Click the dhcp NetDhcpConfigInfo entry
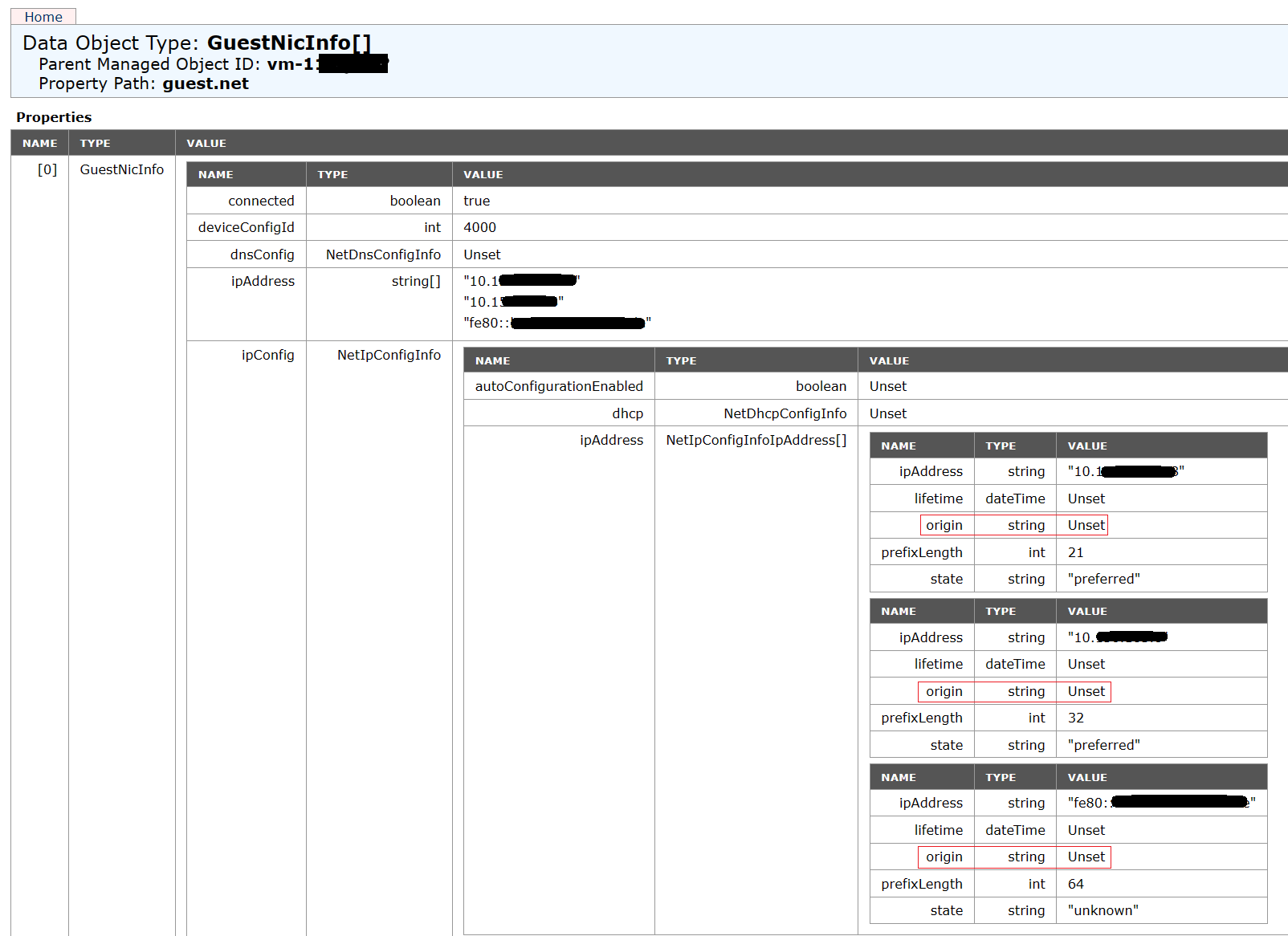Viewport: 1288px width, 936px height. 785,413
